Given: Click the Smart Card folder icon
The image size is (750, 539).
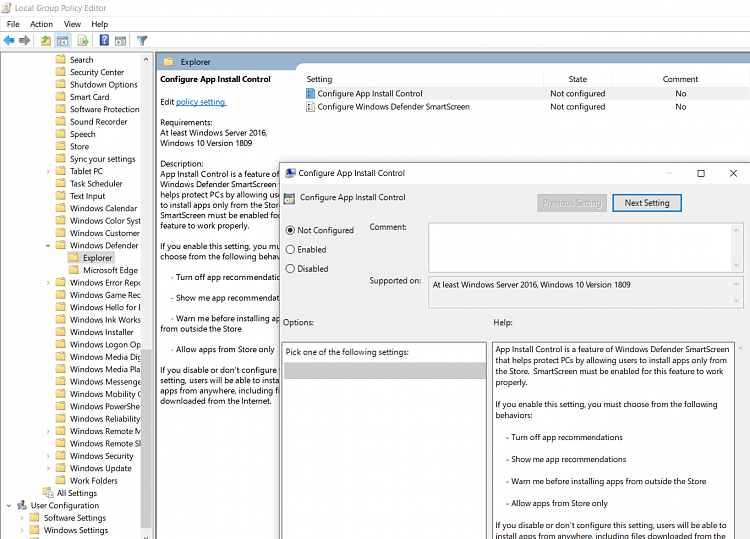Looking at the screenshot, I should (60, 97).
